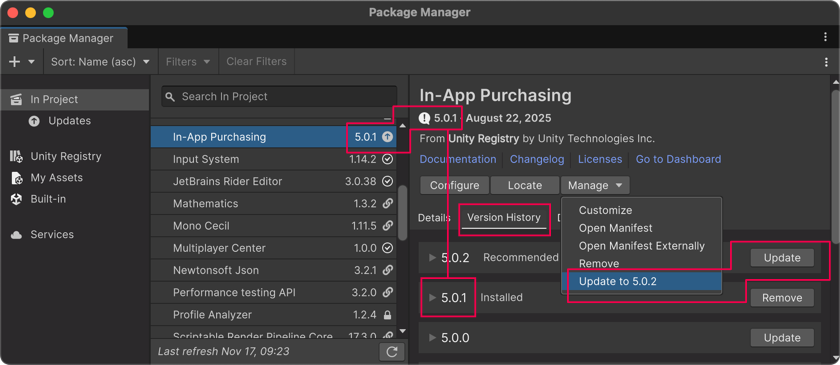Click the Locate button
Image resolution: width=840 pixels, height=365 pixels.
(x=525, y=185)
